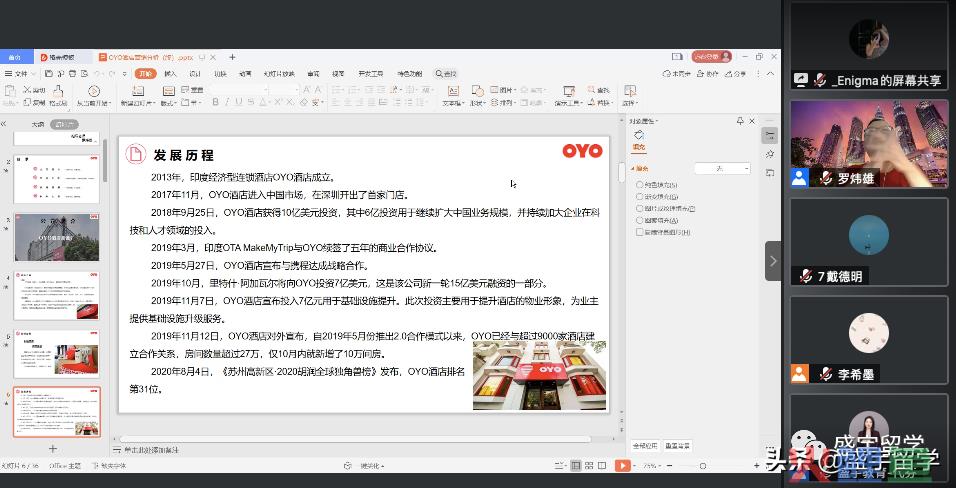Toggle Underline formatting (U)
This screenshot has height=488, width=956.
[x=238, y=102]
